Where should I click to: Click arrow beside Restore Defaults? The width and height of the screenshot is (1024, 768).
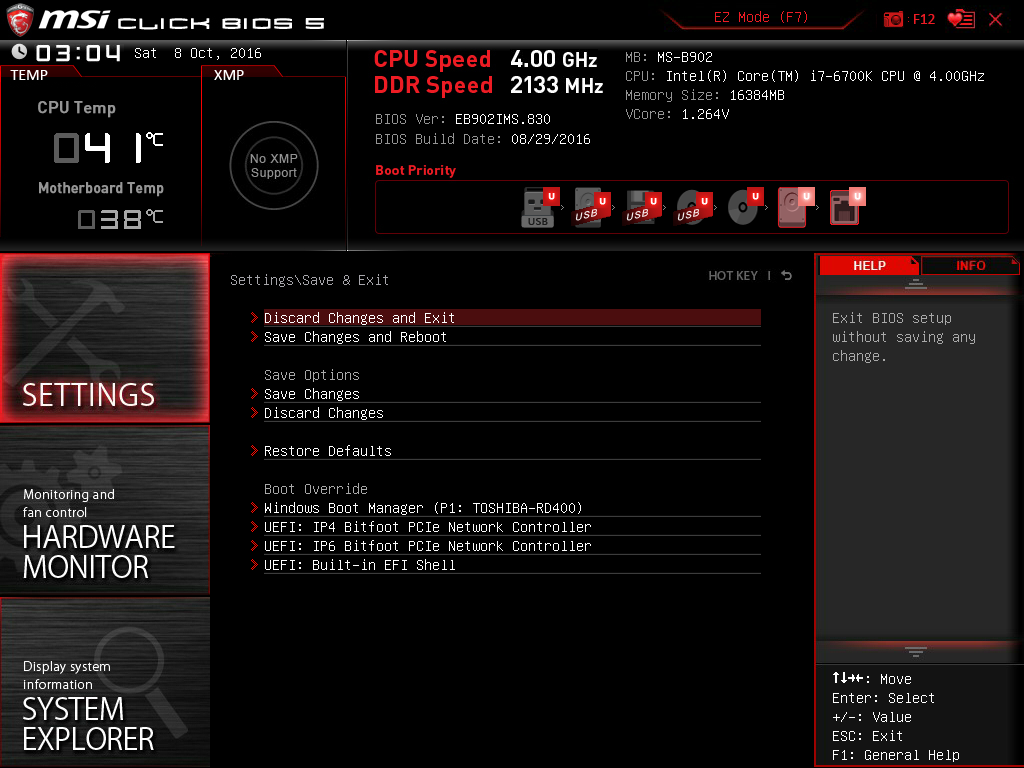(255, 451)
